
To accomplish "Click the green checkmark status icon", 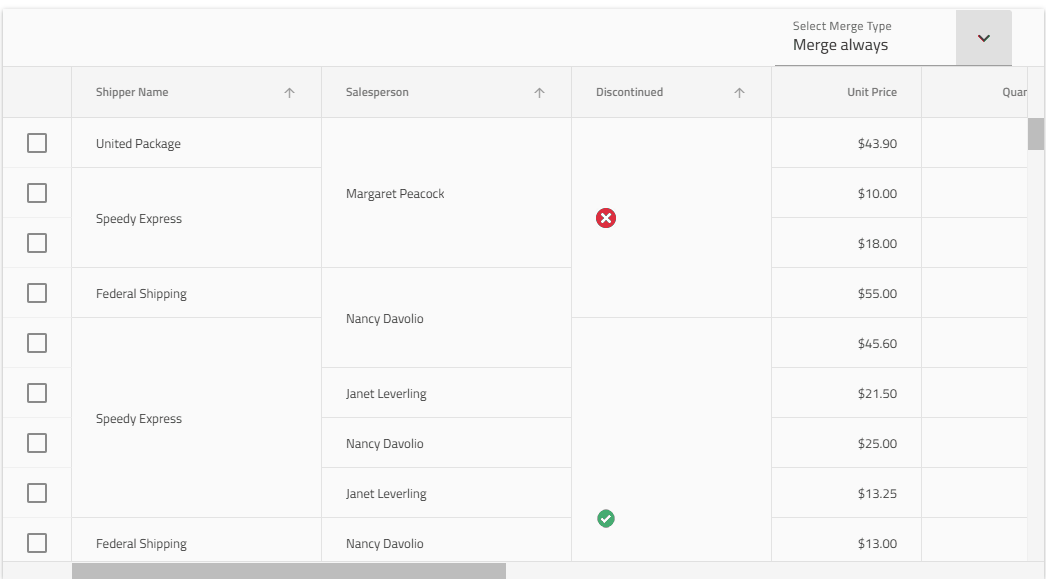I will point(606,518).
